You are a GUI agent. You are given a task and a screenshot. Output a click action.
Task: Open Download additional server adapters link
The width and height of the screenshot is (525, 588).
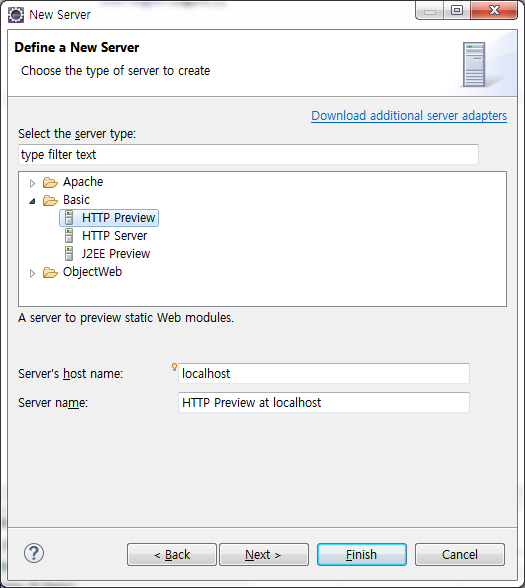(409, 116)
